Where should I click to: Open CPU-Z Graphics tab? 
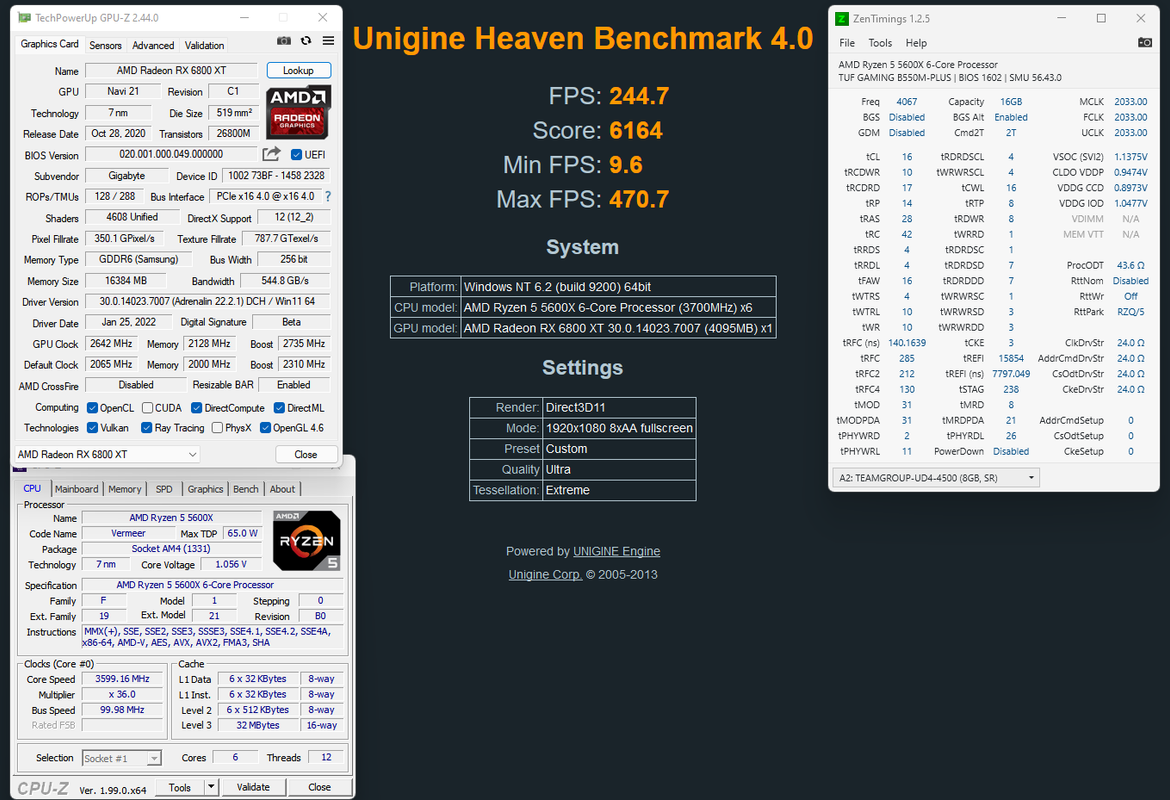click(205, 489)
